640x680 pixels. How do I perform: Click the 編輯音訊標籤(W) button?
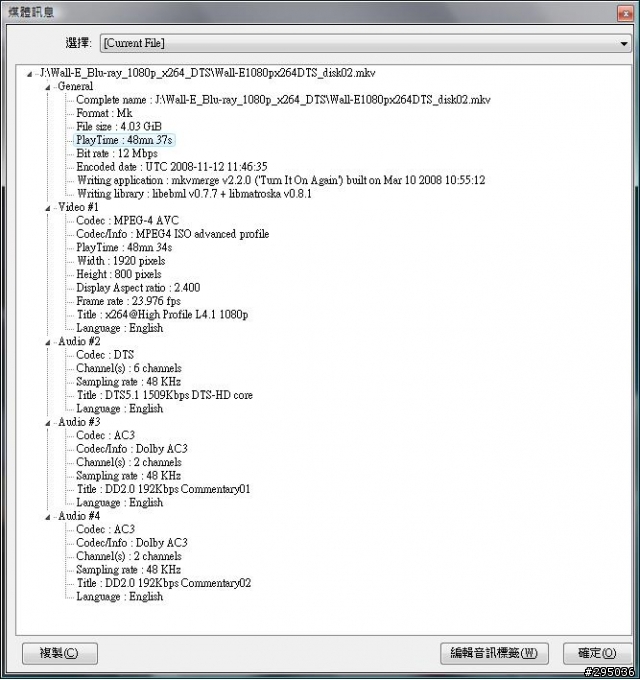(x=494, y=653)
